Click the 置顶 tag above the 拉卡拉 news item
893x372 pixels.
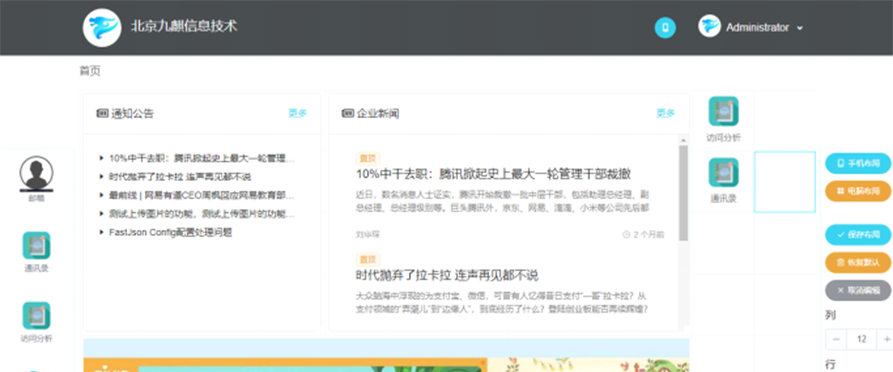click(x=367, y=260)
